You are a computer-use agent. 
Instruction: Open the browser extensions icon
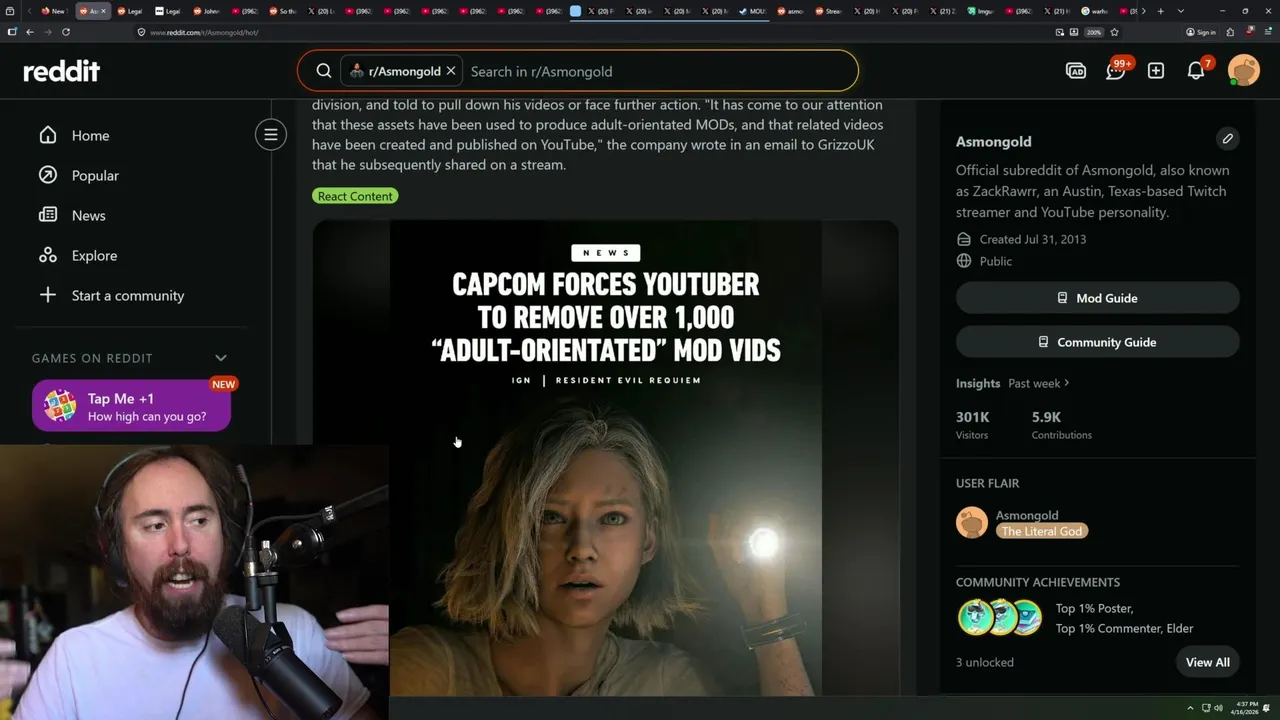coord(1230,32)
